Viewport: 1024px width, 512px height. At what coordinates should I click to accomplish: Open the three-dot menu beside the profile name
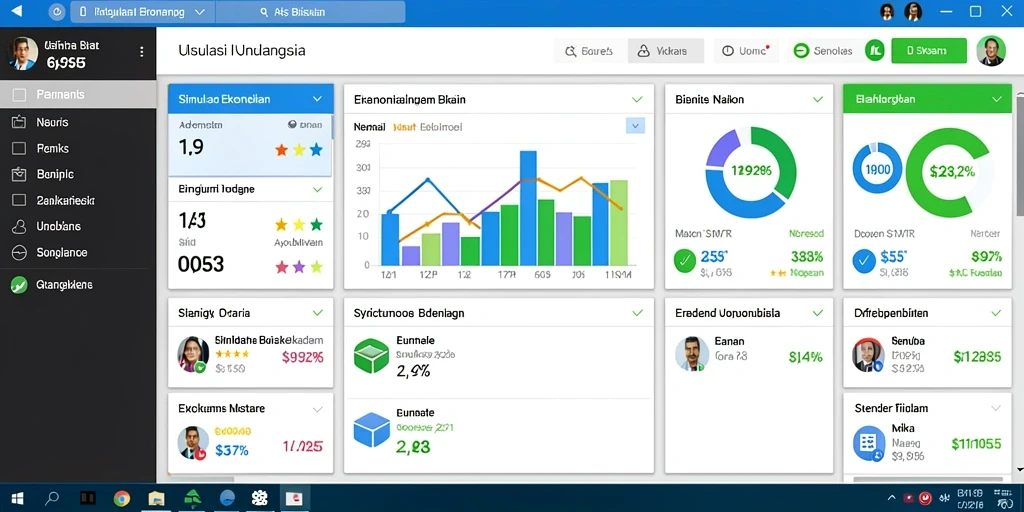(x=142, y=52)
